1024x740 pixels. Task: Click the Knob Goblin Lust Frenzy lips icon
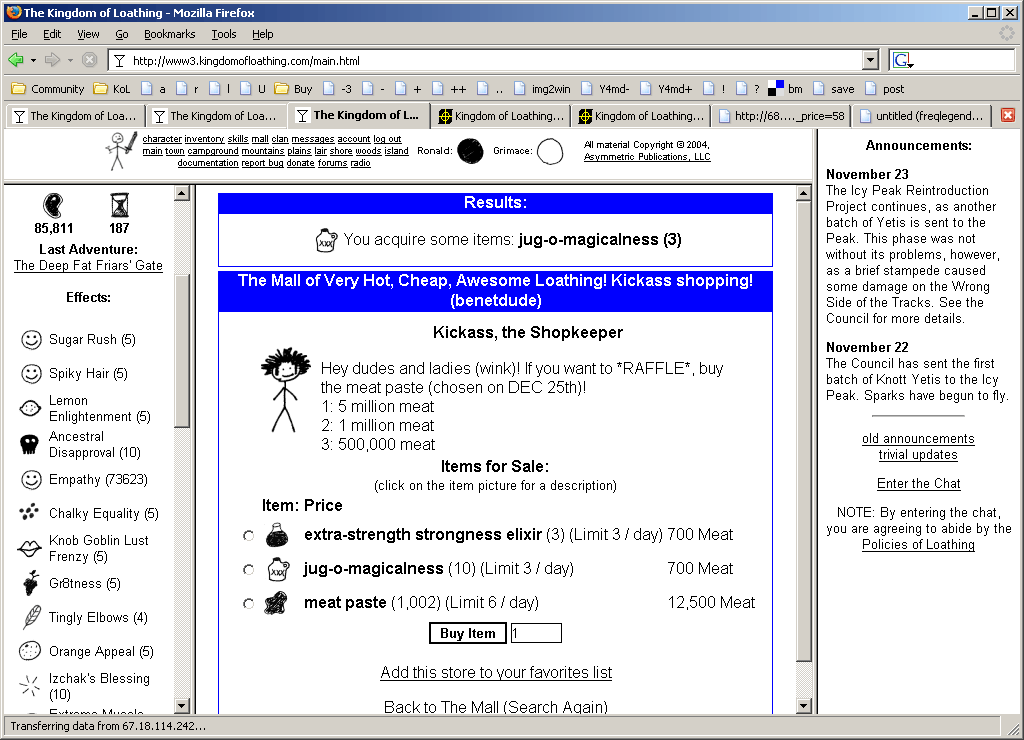[29, 549]
